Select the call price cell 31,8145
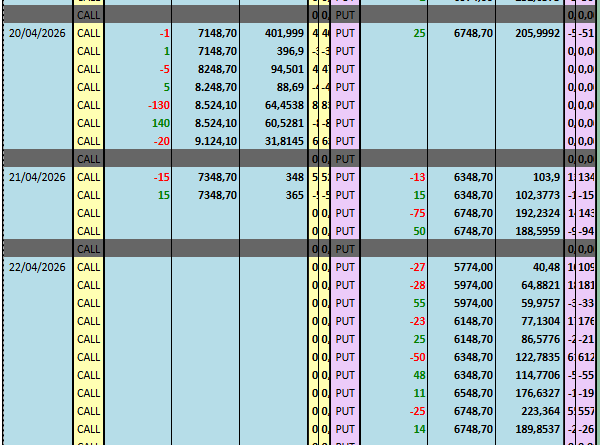 274,141
